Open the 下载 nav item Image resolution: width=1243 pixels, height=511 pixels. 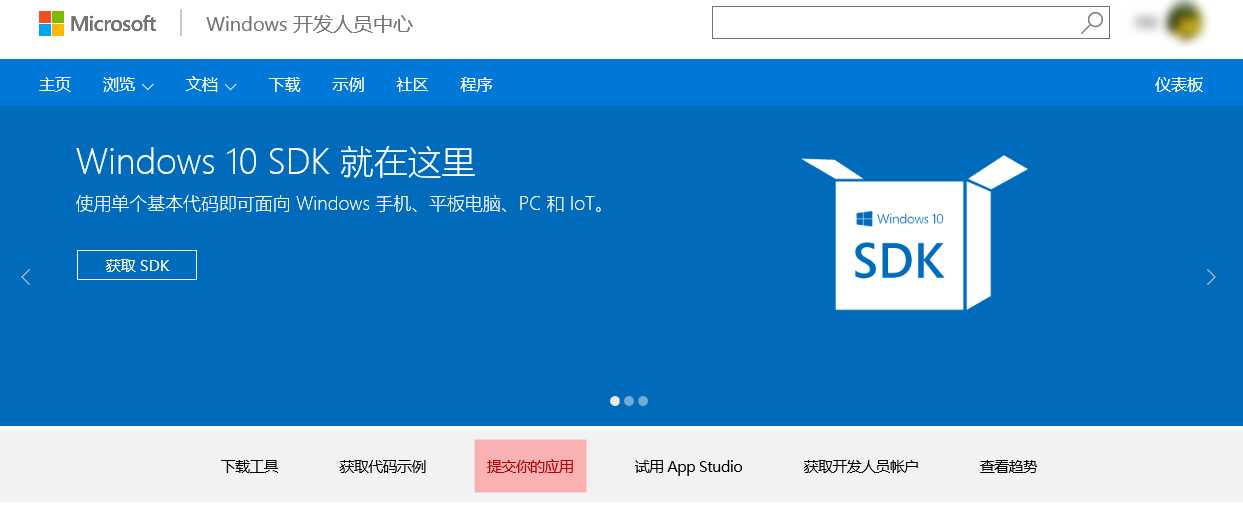[x=285, y=85]
